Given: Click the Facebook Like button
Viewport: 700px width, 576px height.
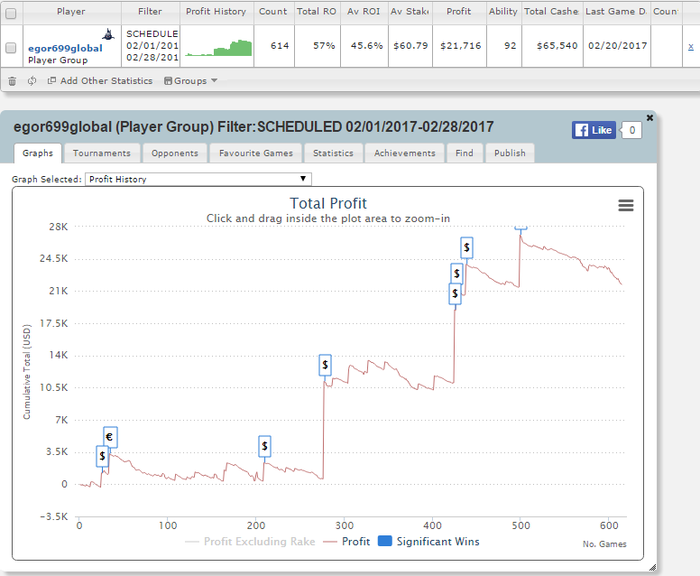Looking at the screenshot, I should (x=594, y=130).
